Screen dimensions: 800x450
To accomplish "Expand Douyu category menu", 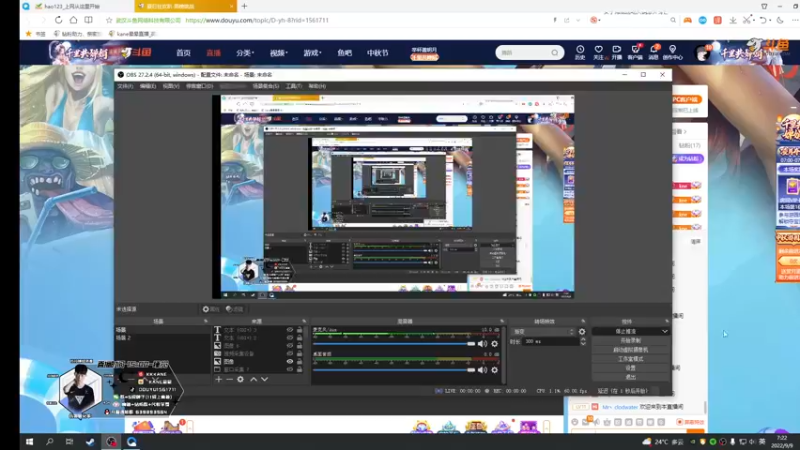I will point(245,53).
